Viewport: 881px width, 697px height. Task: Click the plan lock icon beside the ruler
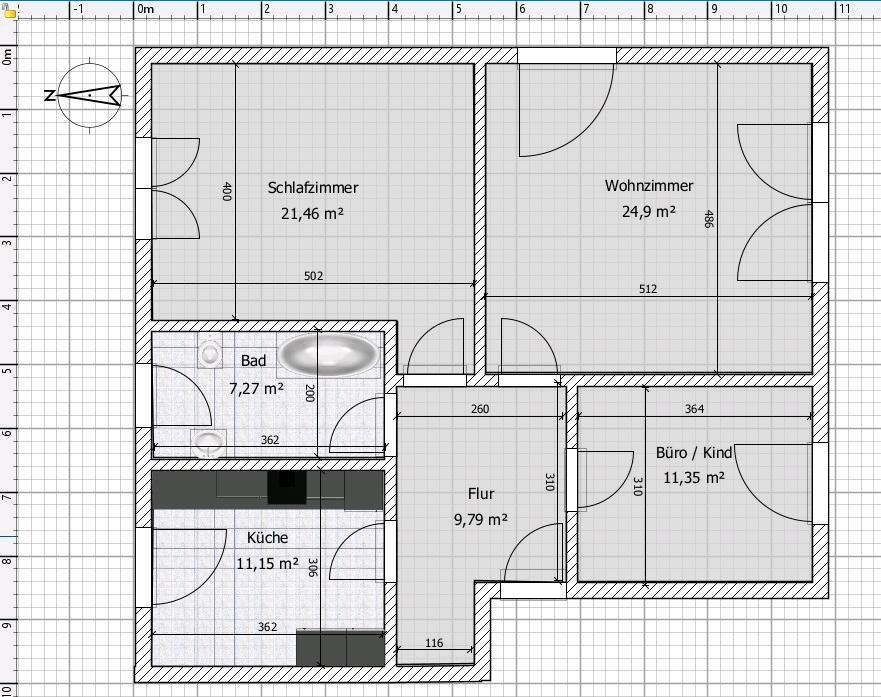coord(10,11)
